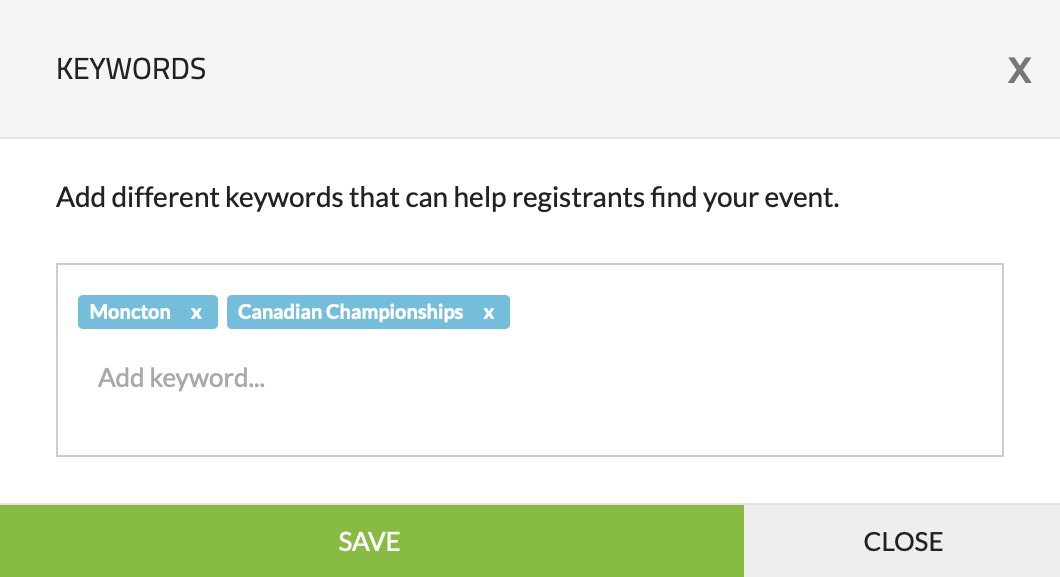Hit the green SAVE button

(371, 541)
